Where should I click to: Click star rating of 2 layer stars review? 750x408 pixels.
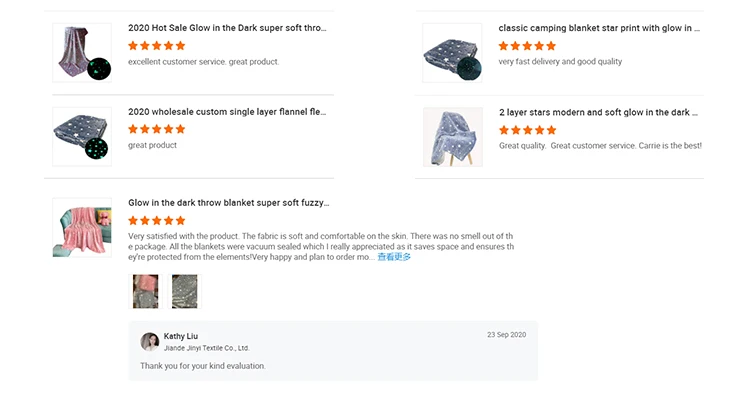point(527,130)
